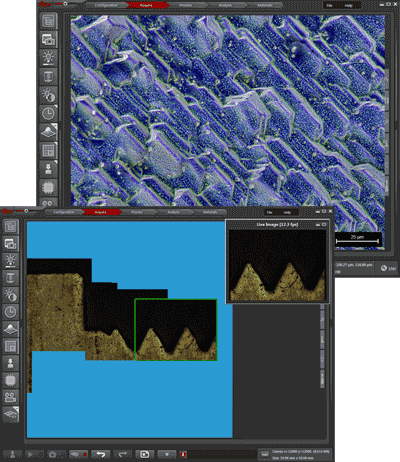Switch to Configuration tab in front window
Viewport: 400px width, 462px height.
64,212
